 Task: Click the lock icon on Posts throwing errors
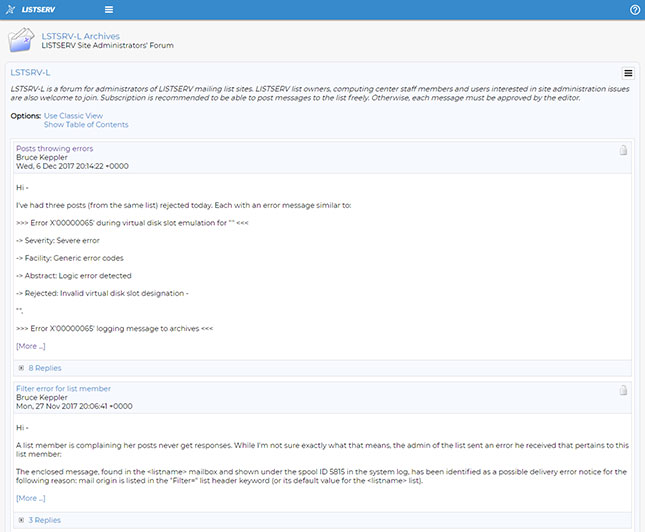tap(623, 150)
